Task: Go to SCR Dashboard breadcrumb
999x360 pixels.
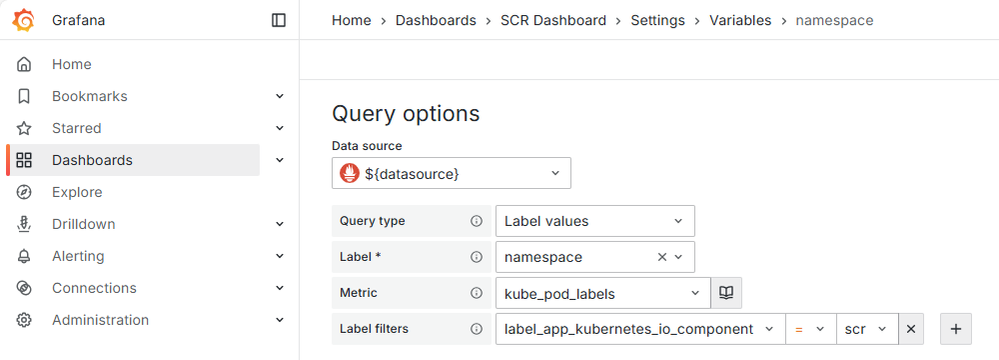Action: click(554, 20)
